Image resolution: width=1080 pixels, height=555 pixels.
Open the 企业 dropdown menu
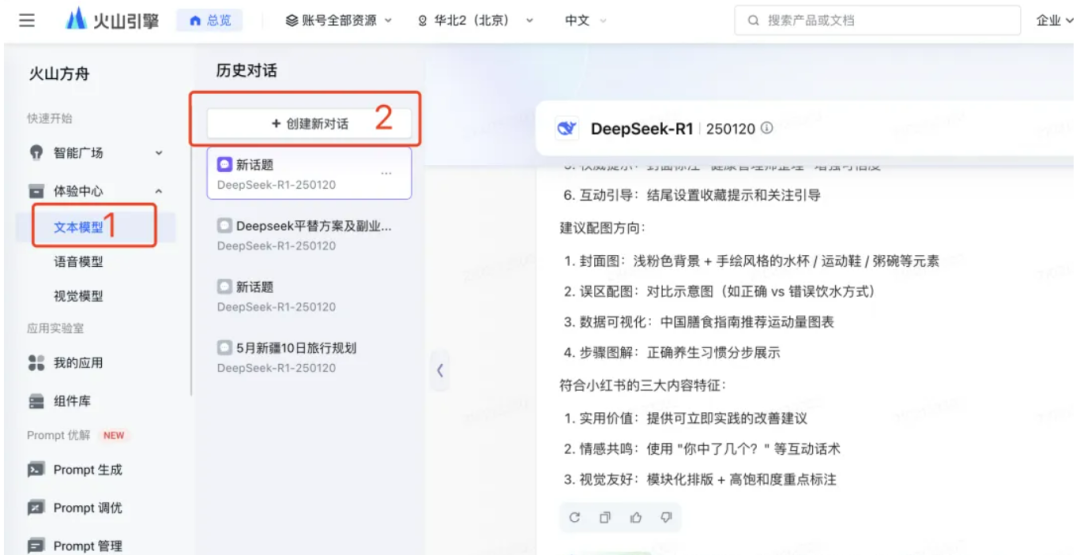point(1055,21)
